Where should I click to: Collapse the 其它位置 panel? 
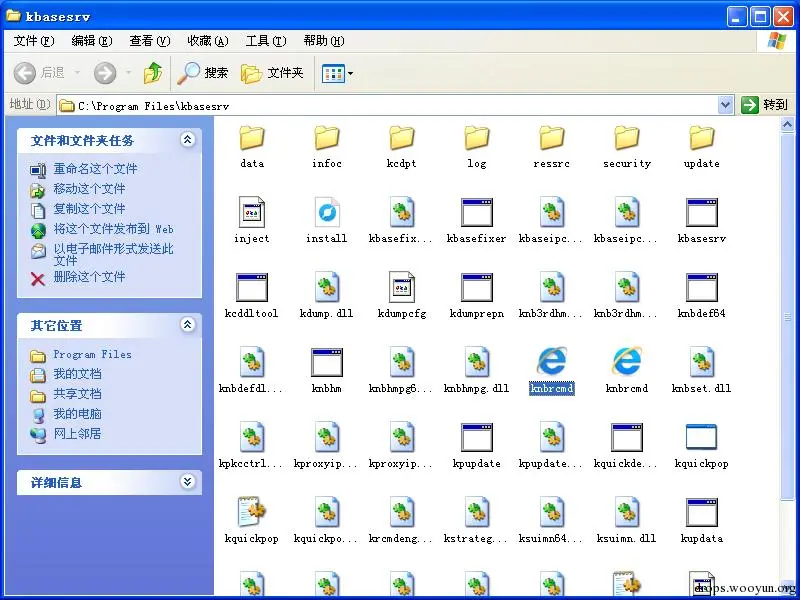pos(188,324)
